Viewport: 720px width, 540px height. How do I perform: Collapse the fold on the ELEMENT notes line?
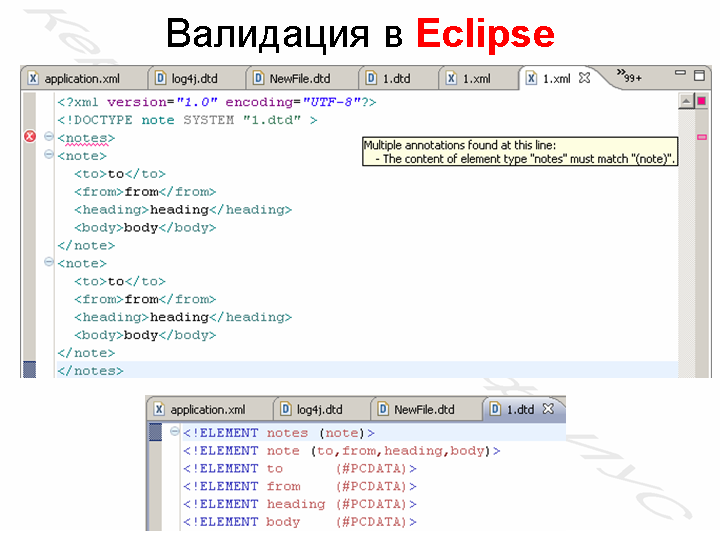174,431
